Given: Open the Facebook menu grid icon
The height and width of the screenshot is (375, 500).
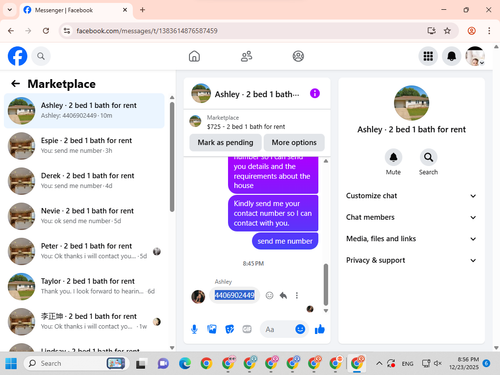Looking at the screenshot, I should tap(428, 56).
